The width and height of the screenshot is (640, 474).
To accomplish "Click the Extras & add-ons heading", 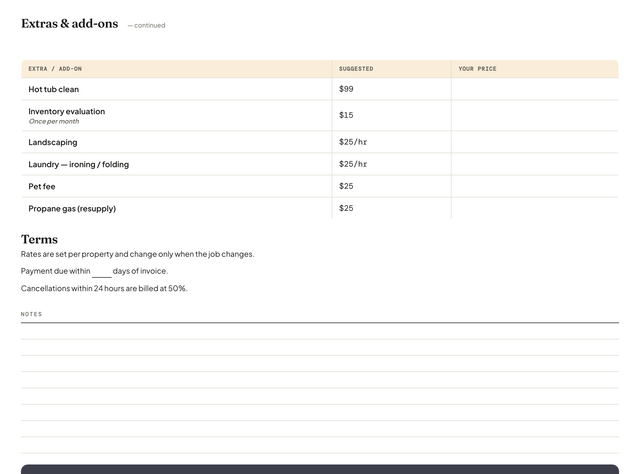I will click(69, 24).
